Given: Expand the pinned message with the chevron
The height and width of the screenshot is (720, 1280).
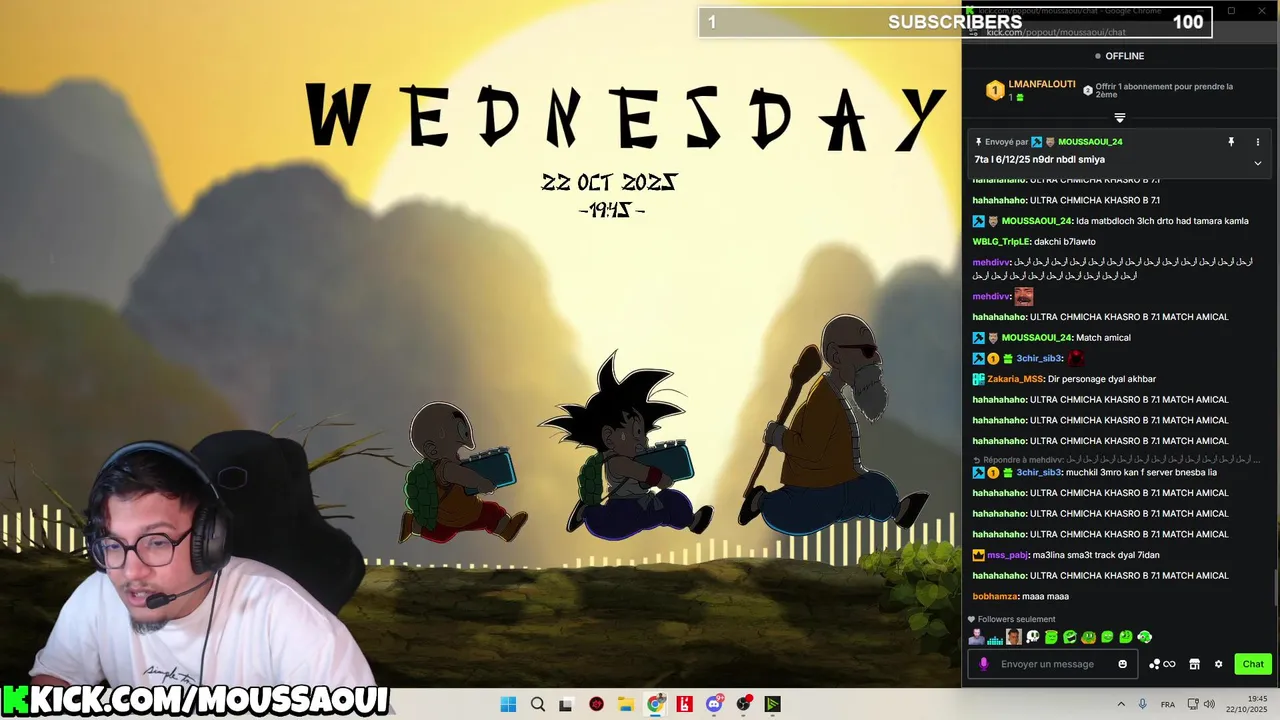Looking at the screenshot, I should 1258,163.
